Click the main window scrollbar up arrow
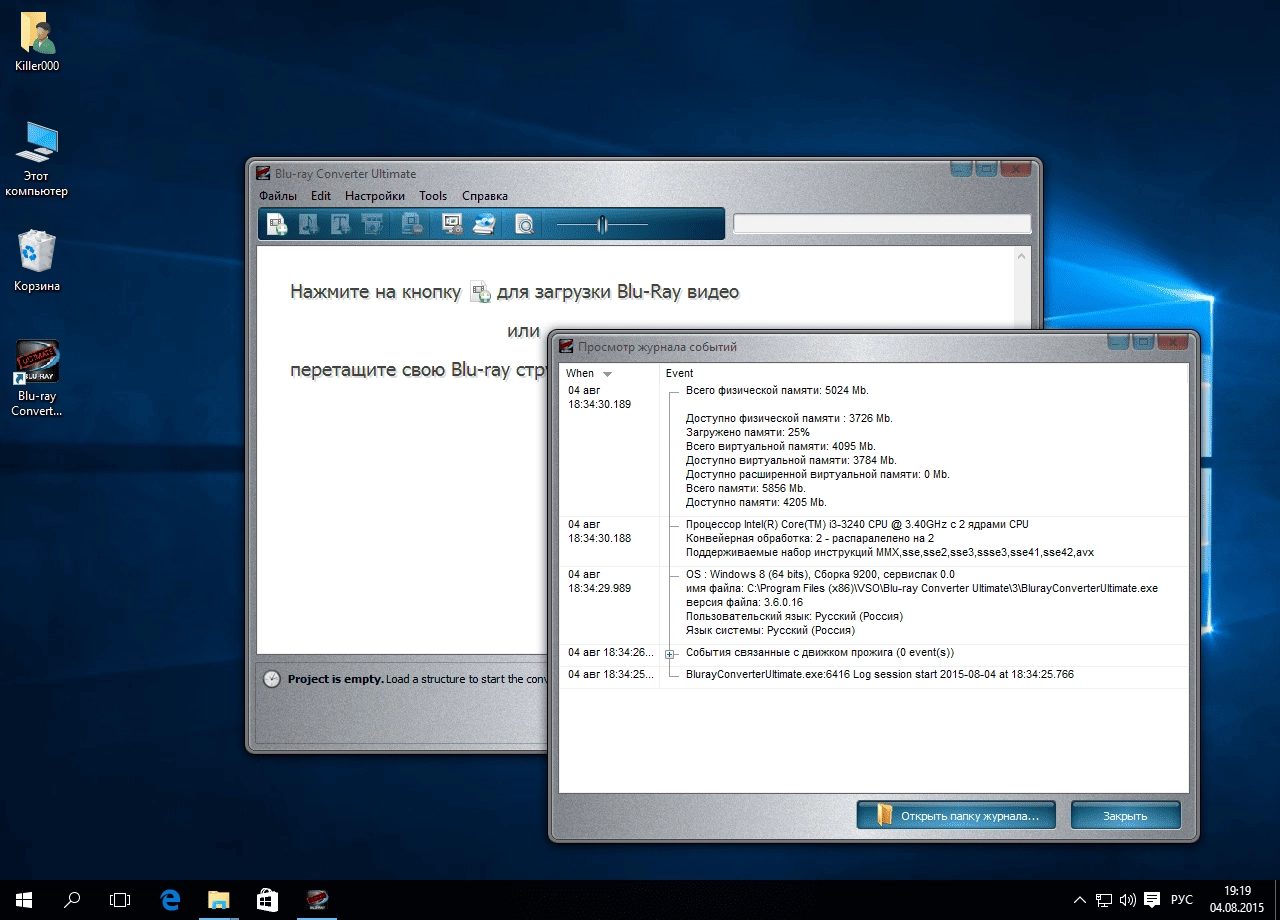The height and width of the screenshot is (920, 1280). pyautogui.click(x=1021, y=257)
